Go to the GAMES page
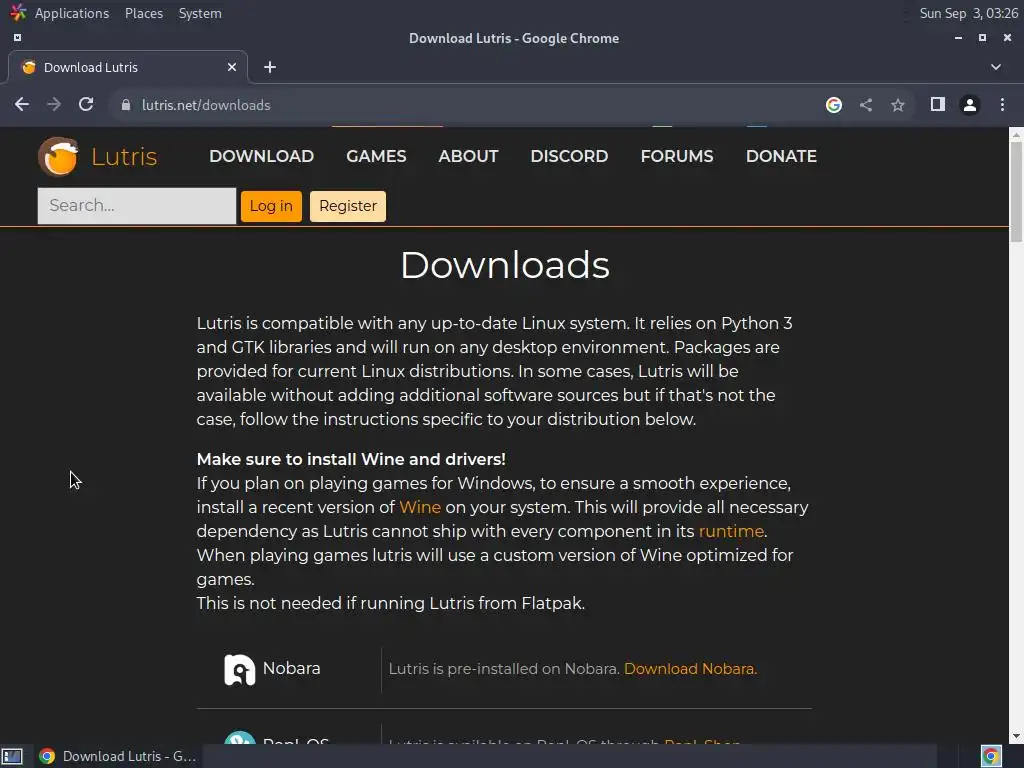Viewport: 1024px width, 768px height. [376, 156]
